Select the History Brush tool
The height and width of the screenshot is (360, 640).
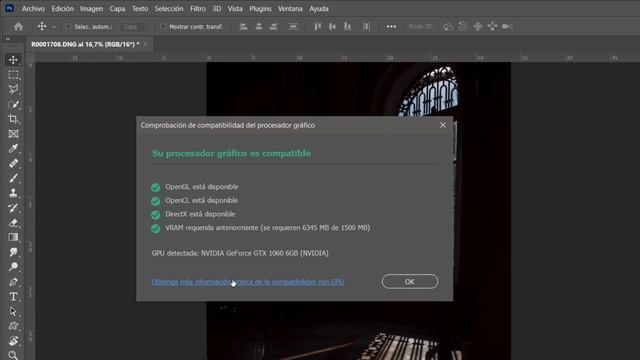(13, 208)
